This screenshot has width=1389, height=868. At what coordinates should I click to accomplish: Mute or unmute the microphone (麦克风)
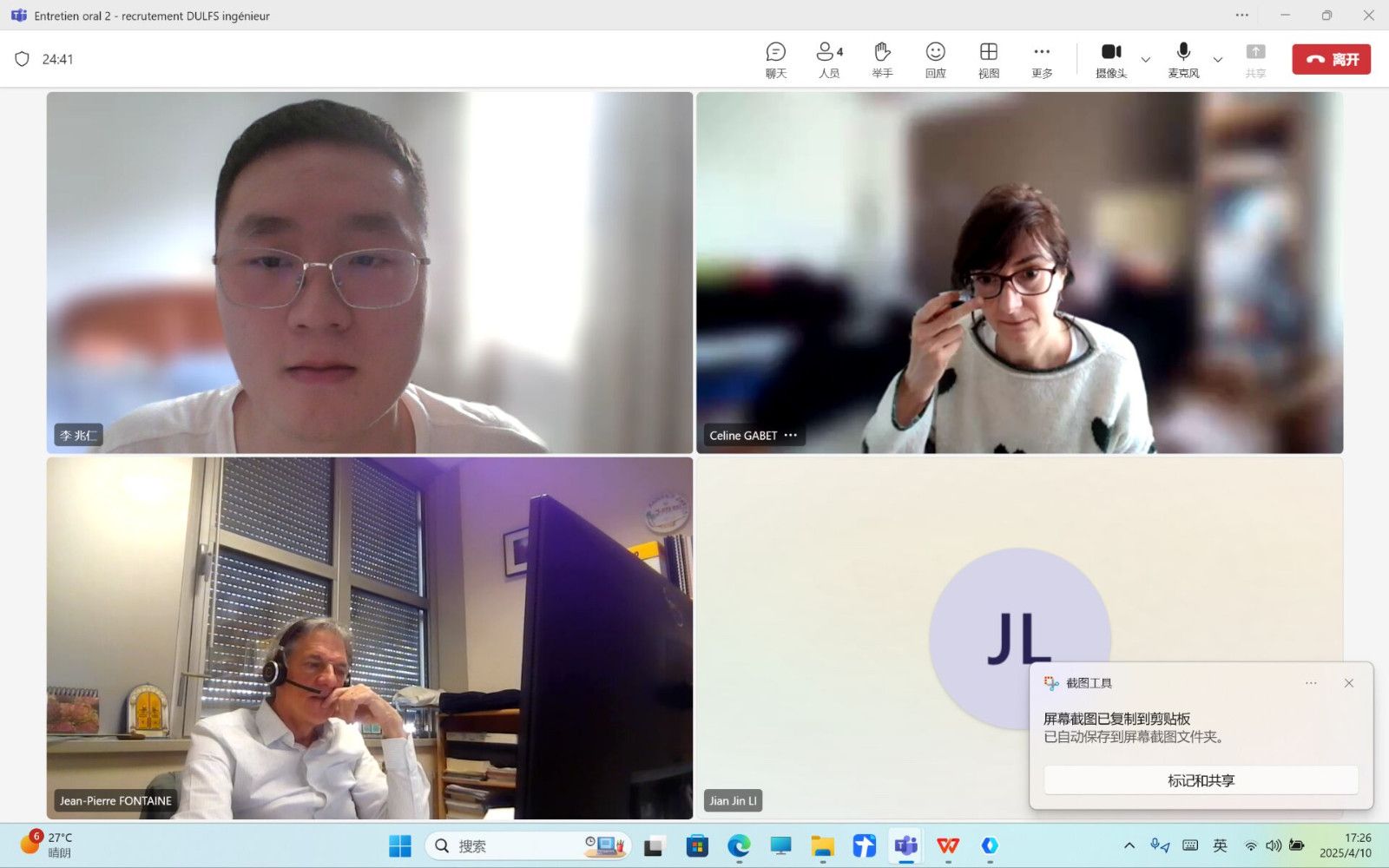coord(1182,60)
